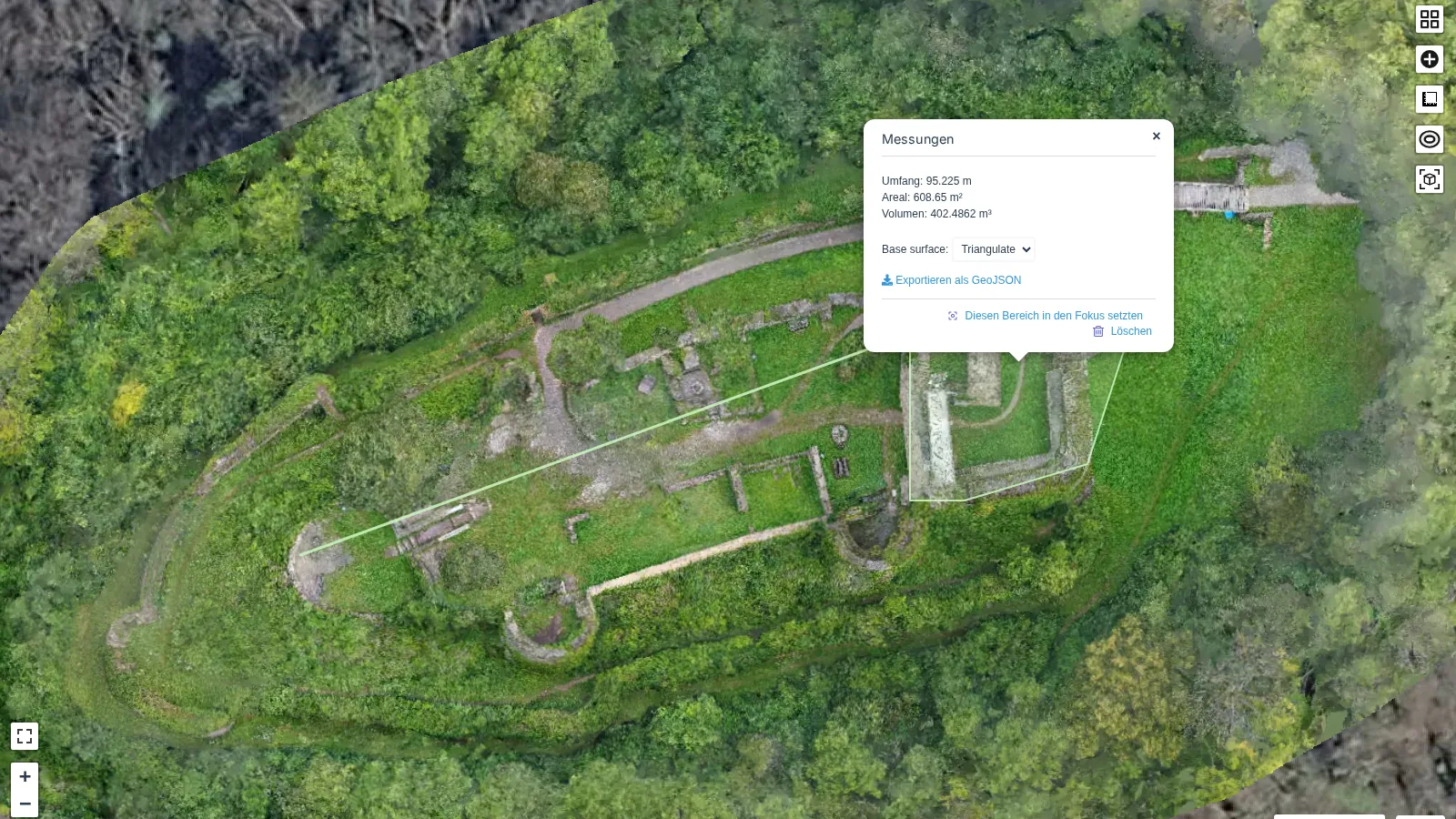This screenshot has height=819, width=1456.
Task: Open the layers grid icon
Action: 1430,19
